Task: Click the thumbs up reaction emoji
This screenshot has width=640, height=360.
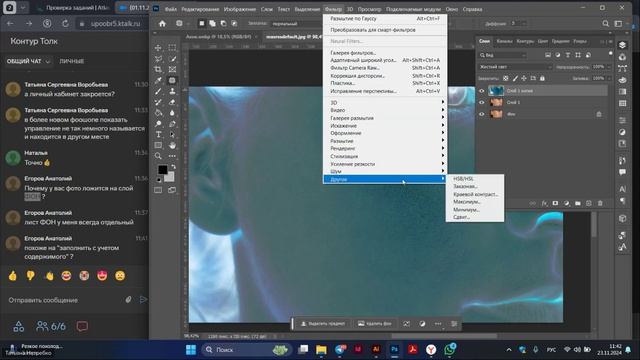Action: pyautogui.click(x=13, y=276)
